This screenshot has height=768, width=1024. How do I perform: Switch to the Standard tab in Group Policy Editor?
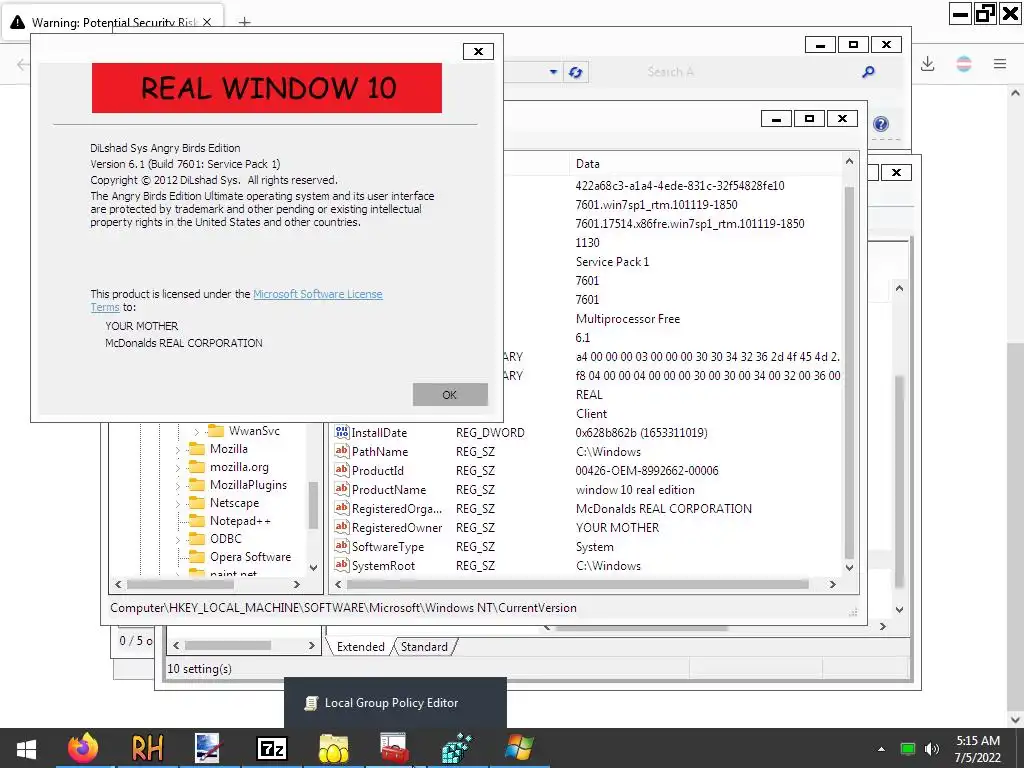click(x=424, y=647)
